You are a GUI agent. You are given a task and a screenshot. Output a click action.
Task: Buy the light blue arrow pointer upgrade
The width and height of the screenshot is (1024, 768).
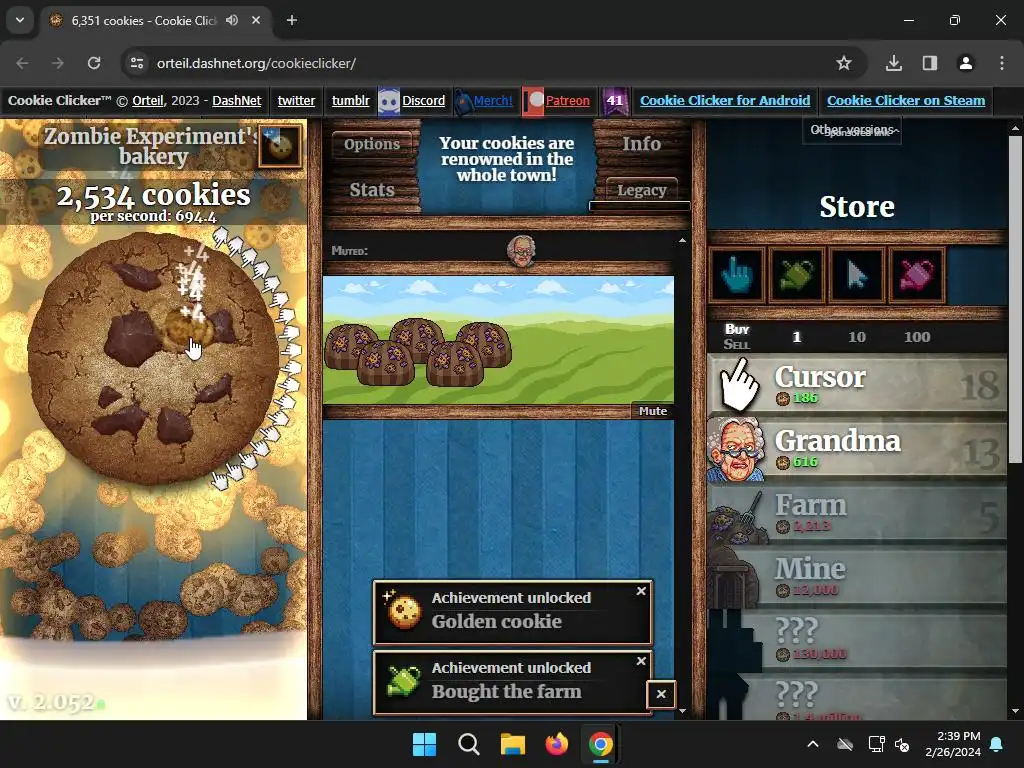[x=857, y=275]
